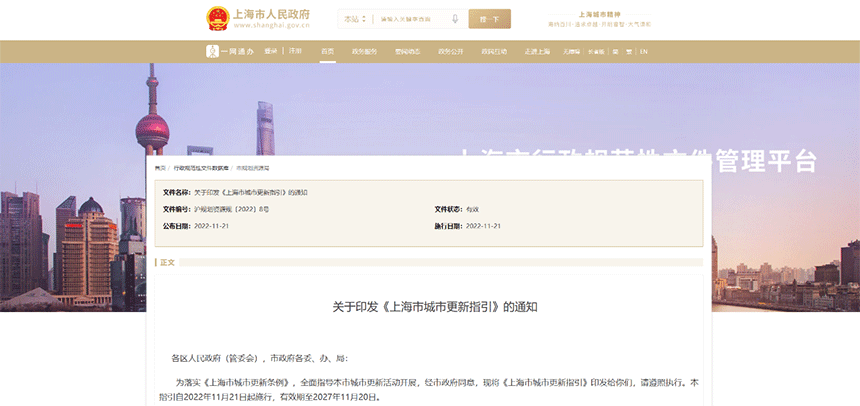The width and height of the screenshot is (860, 406).
Task: Go to the 政务公开 section
Action: point(450,51)
